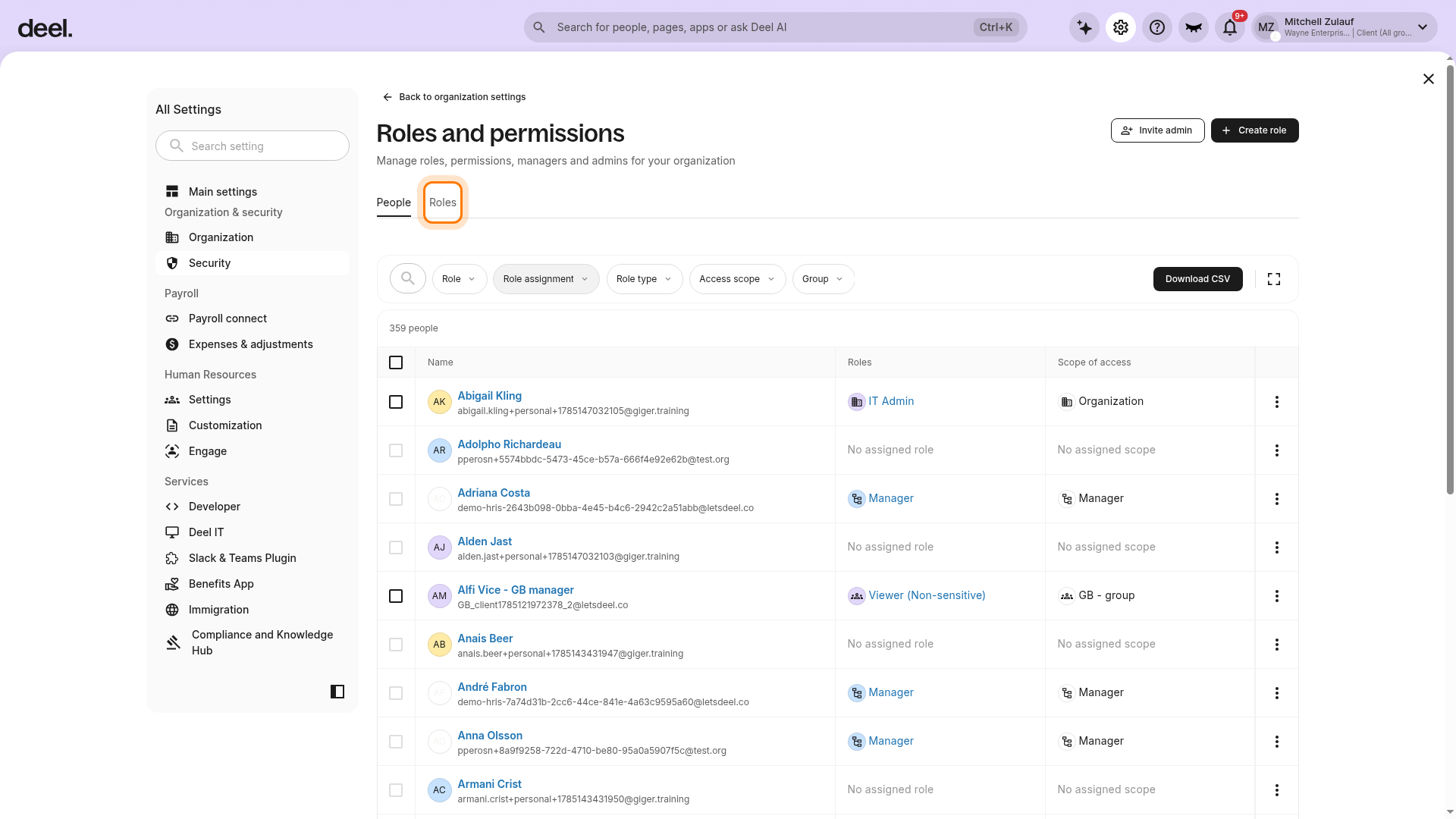Select Adriana Costa row checkbox
The image size is (1456, 819).
pyautogui.click(x=396, y=499)
